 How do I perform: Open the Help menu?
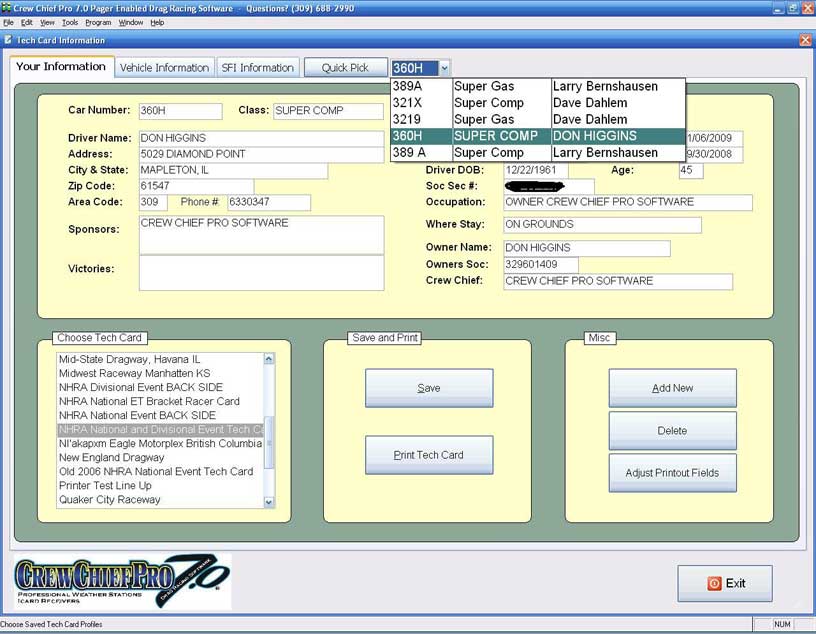[157, 22]
